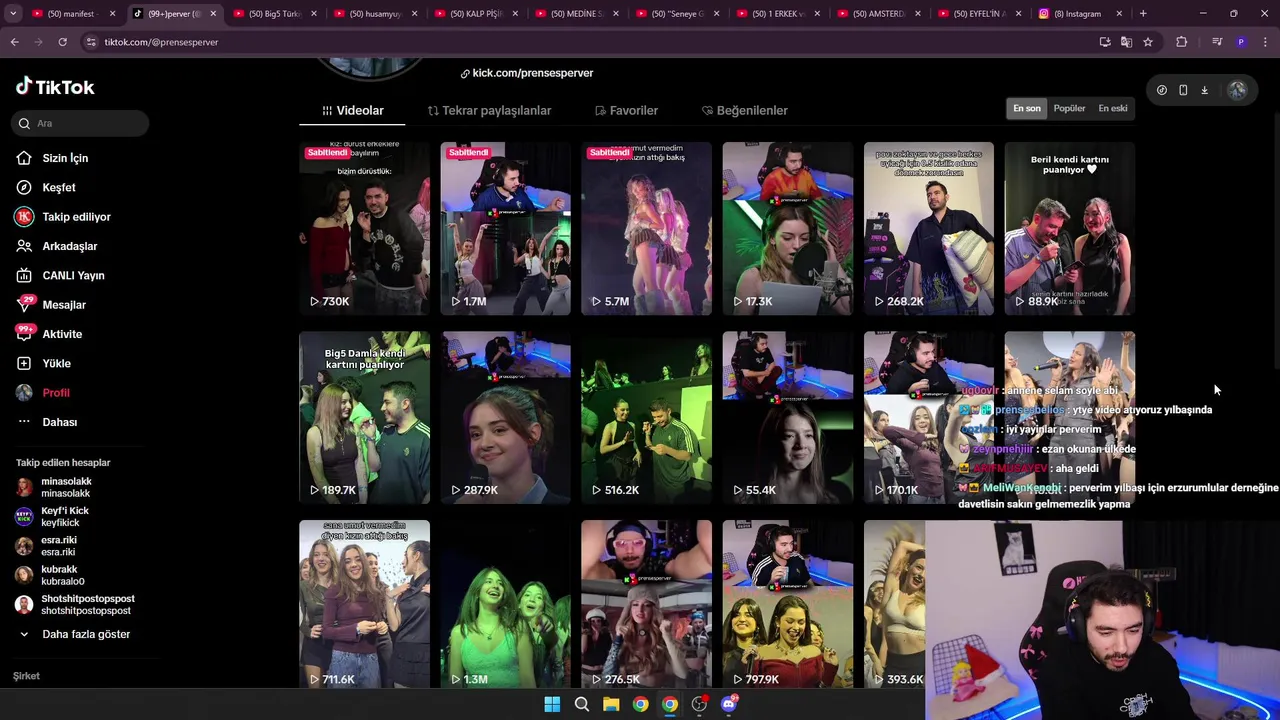Viewport: 1280px width, 720px height.
Task: Switch to Beğenilenler tab
Action: pos(745,110)
